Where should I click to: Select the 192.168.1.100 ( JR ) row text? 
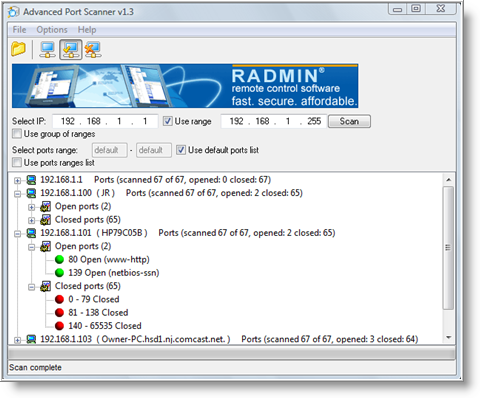coord(77,193)
